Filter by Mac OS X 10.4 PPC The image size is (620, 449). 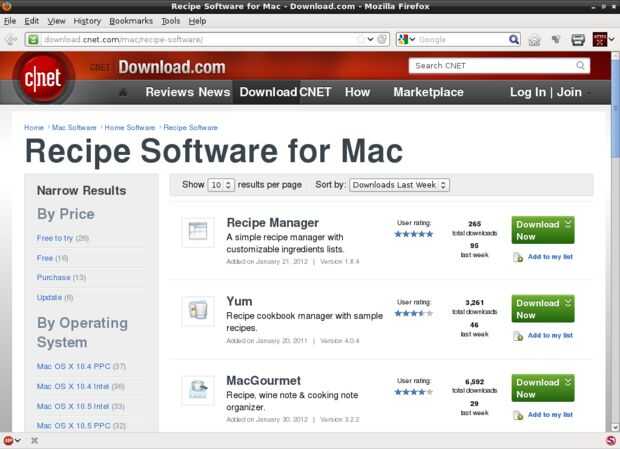(74, 366)
